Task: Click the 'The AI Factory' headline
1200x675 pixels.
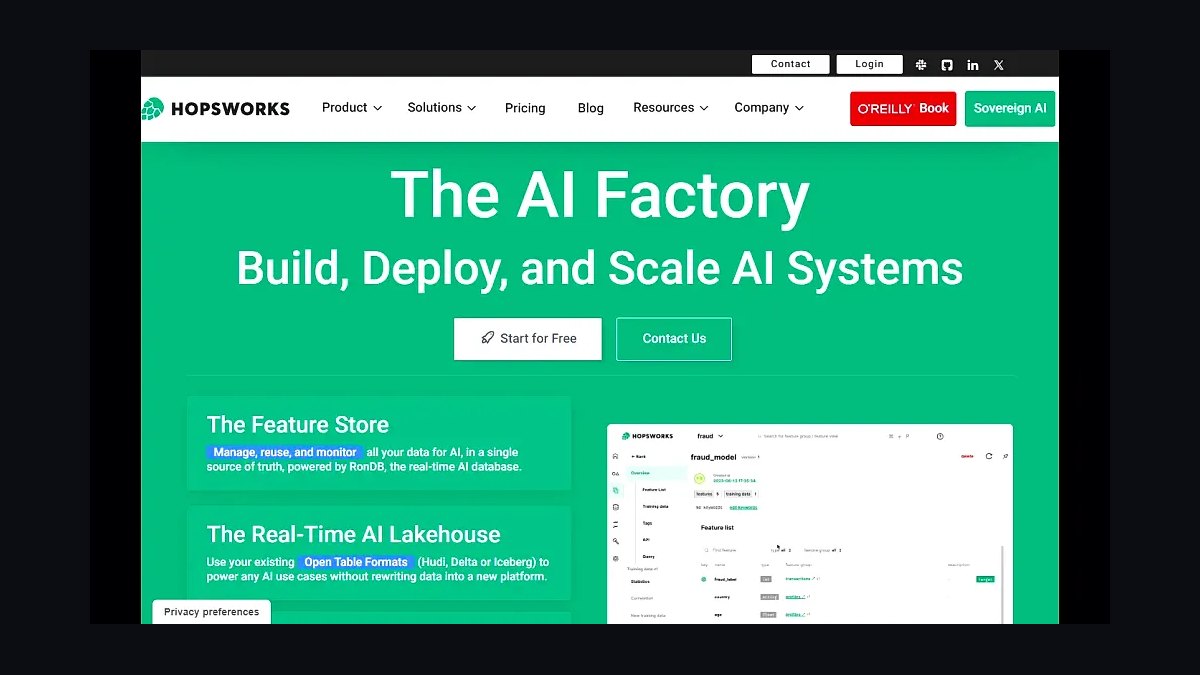Action: 600,195
